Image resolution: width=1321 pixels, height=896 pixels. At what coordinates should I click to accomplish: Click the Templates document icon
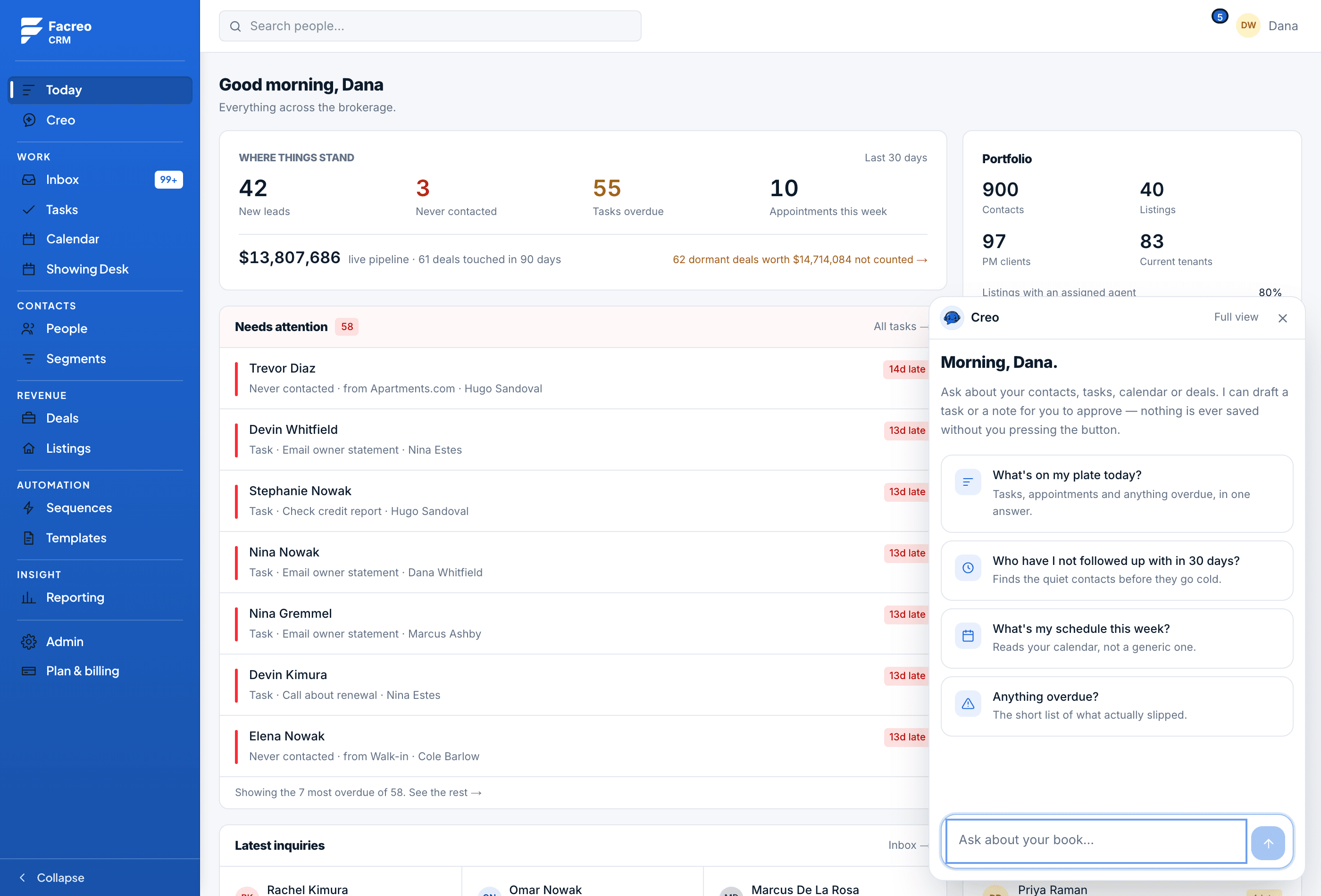[28, 538]
